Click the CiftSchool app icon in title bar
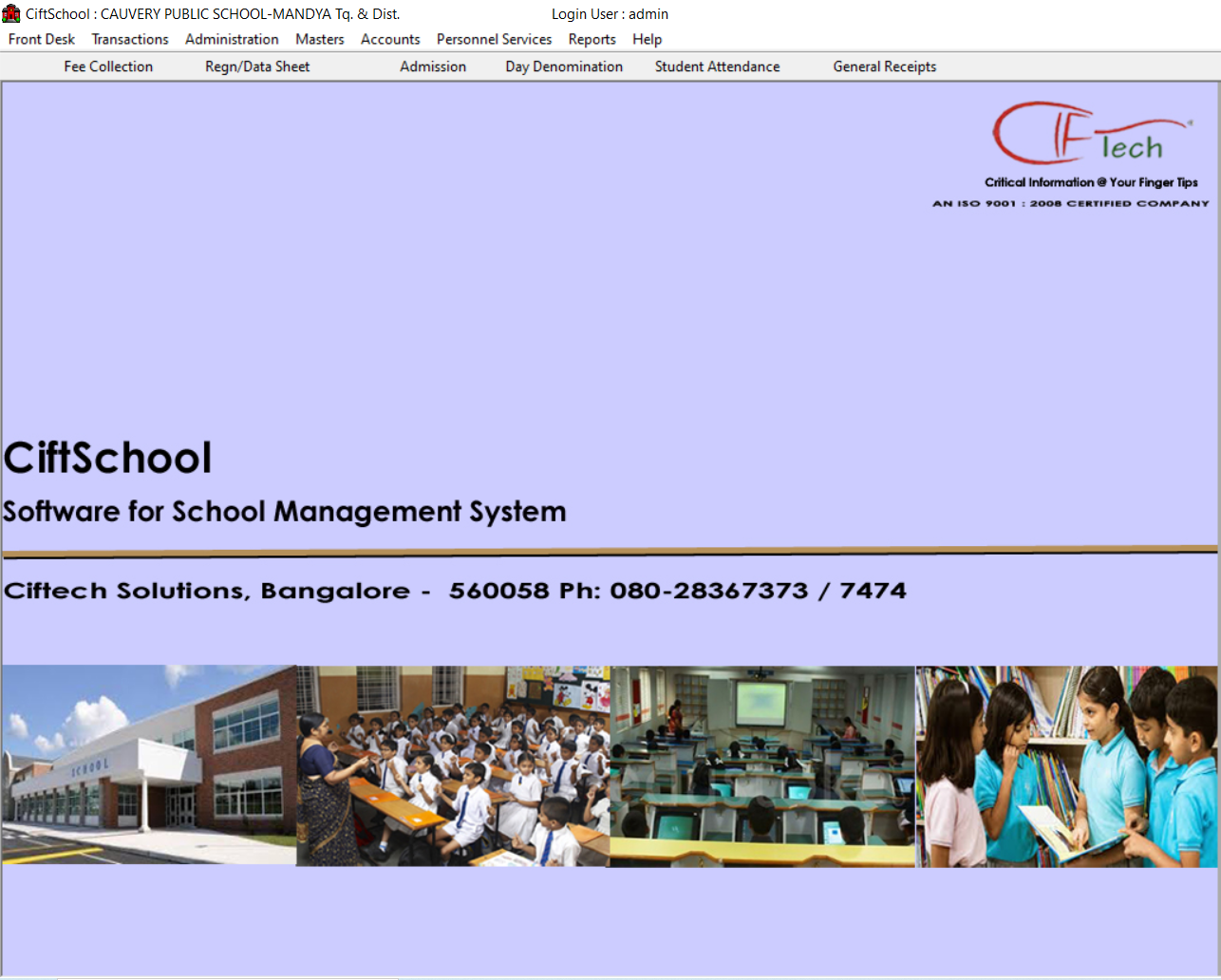 click(11, 13)
